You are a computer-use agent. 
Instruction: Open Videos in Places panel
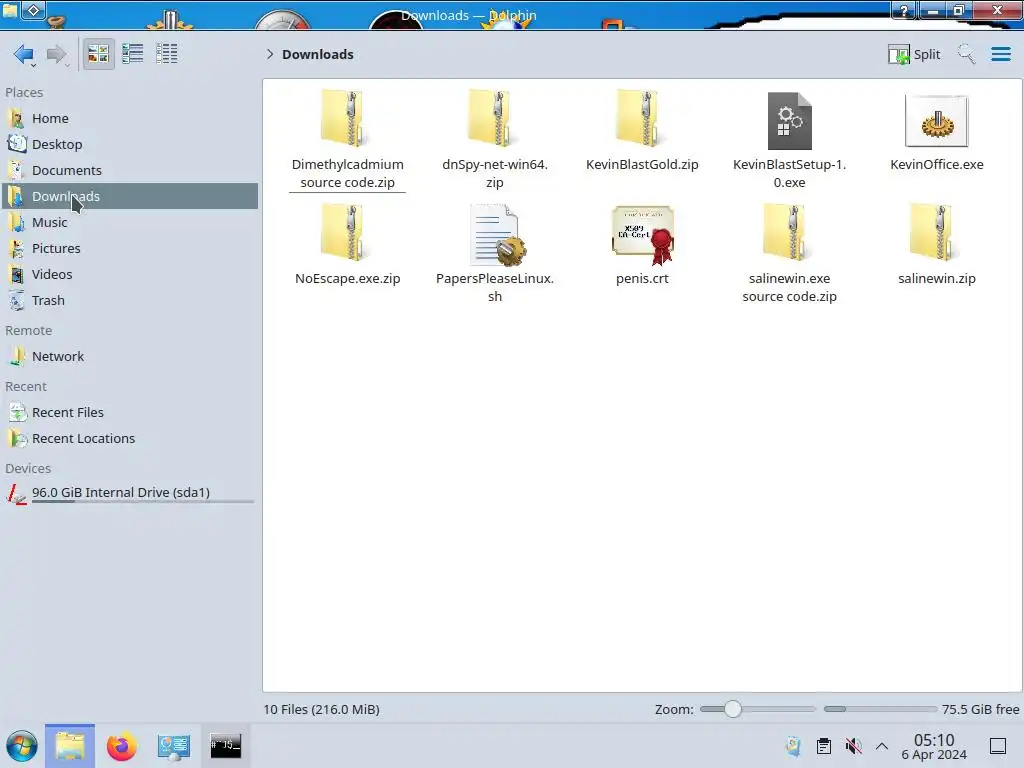click(x=129, y=275)
